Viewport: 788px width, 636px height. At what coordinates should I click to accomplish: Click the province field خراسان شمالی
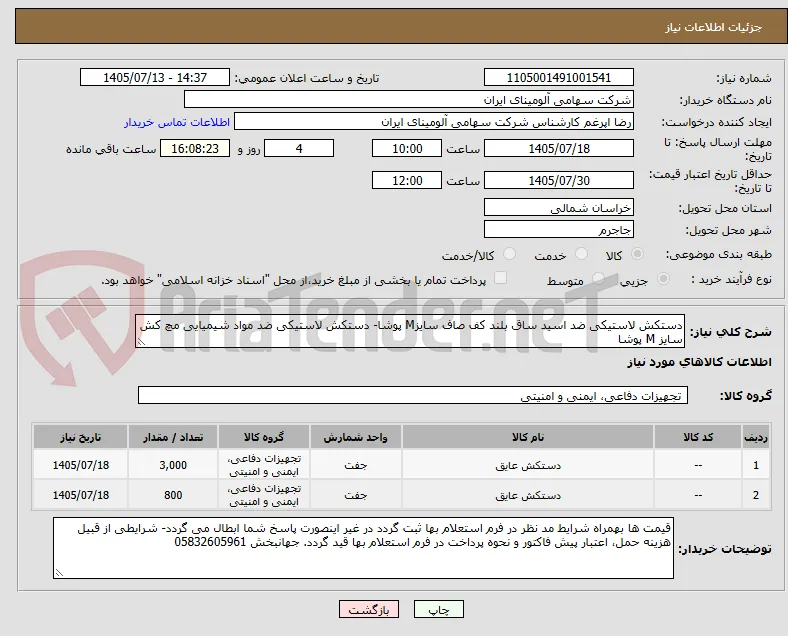559,207
